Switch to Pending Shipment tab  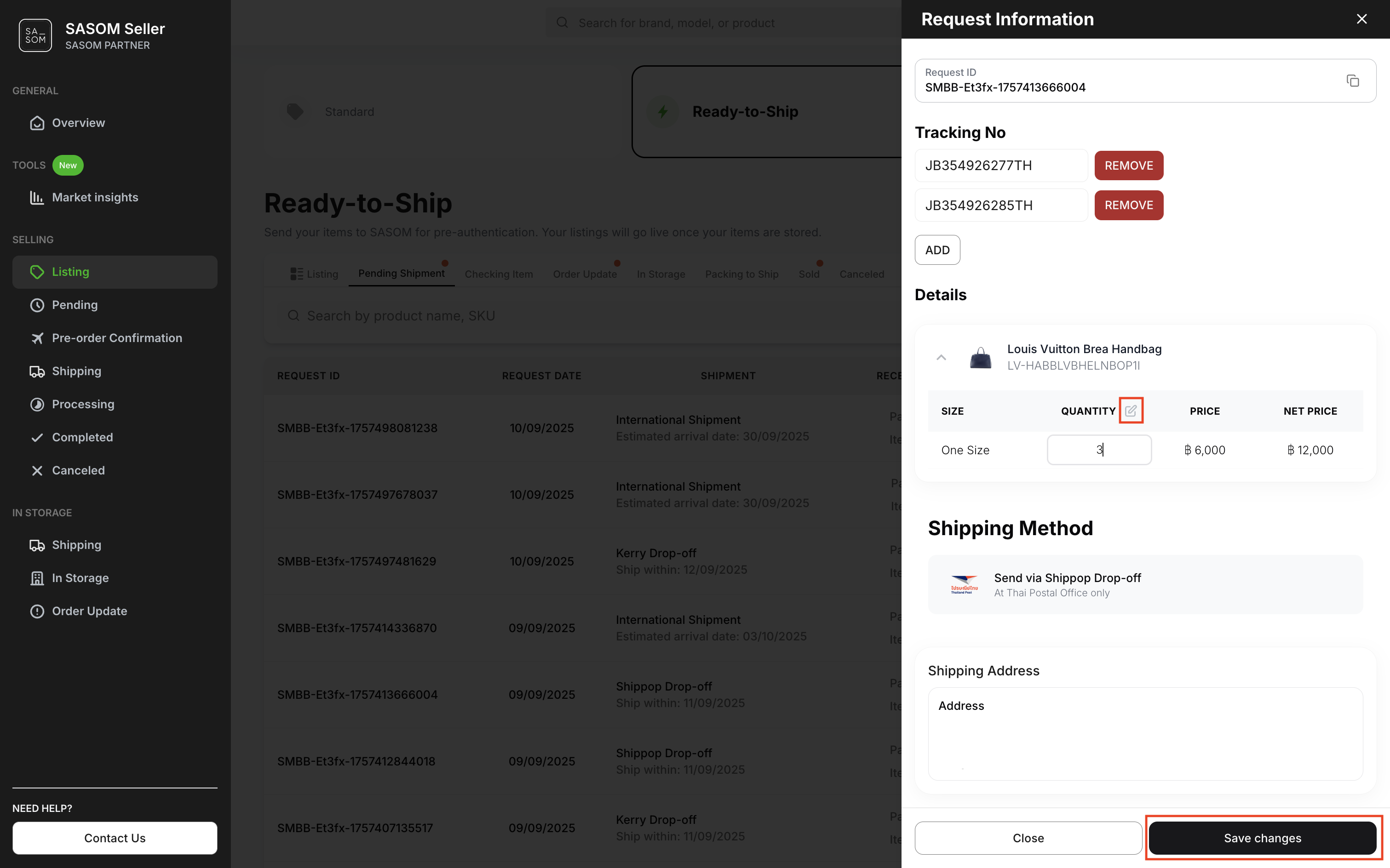402,273
